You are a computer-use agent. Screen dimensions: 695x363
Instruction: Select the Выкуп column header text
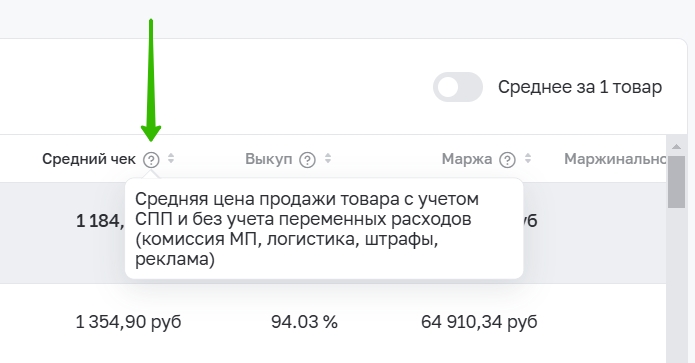pyautogui.click(x=269, y=159)
